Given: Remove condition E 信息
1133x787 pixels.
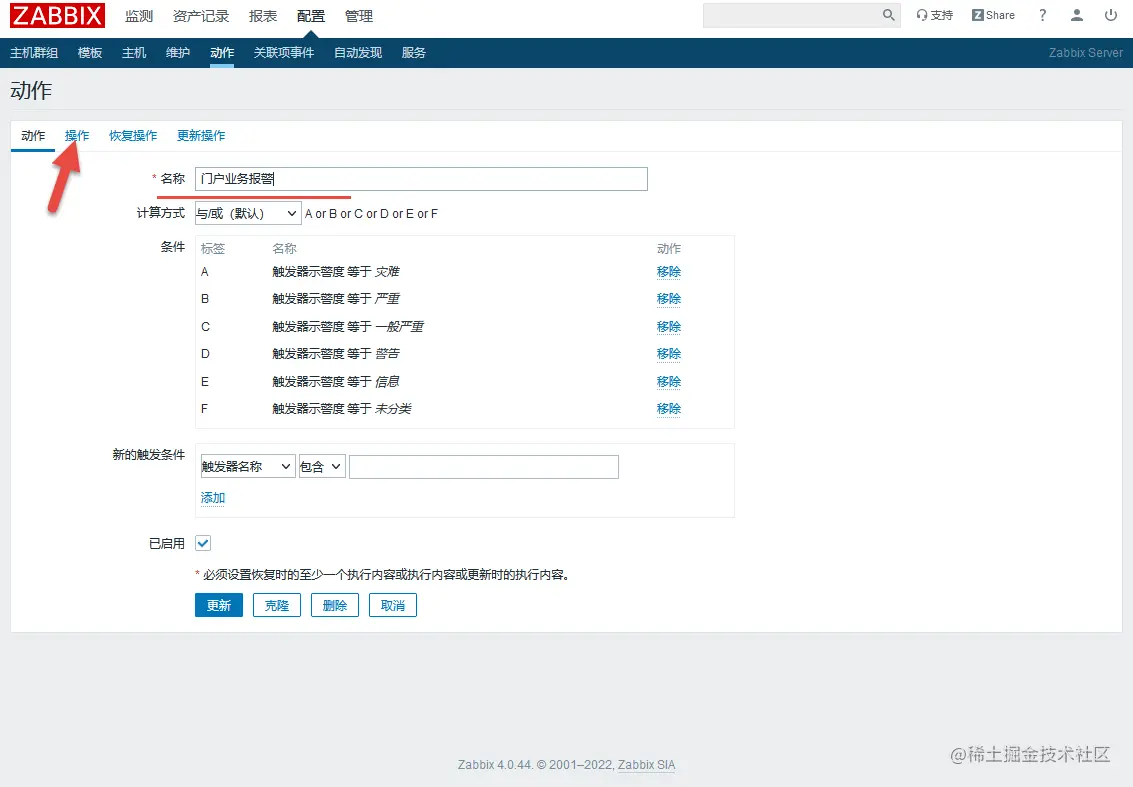Looking at the screenshot, I should pos(668,382).
